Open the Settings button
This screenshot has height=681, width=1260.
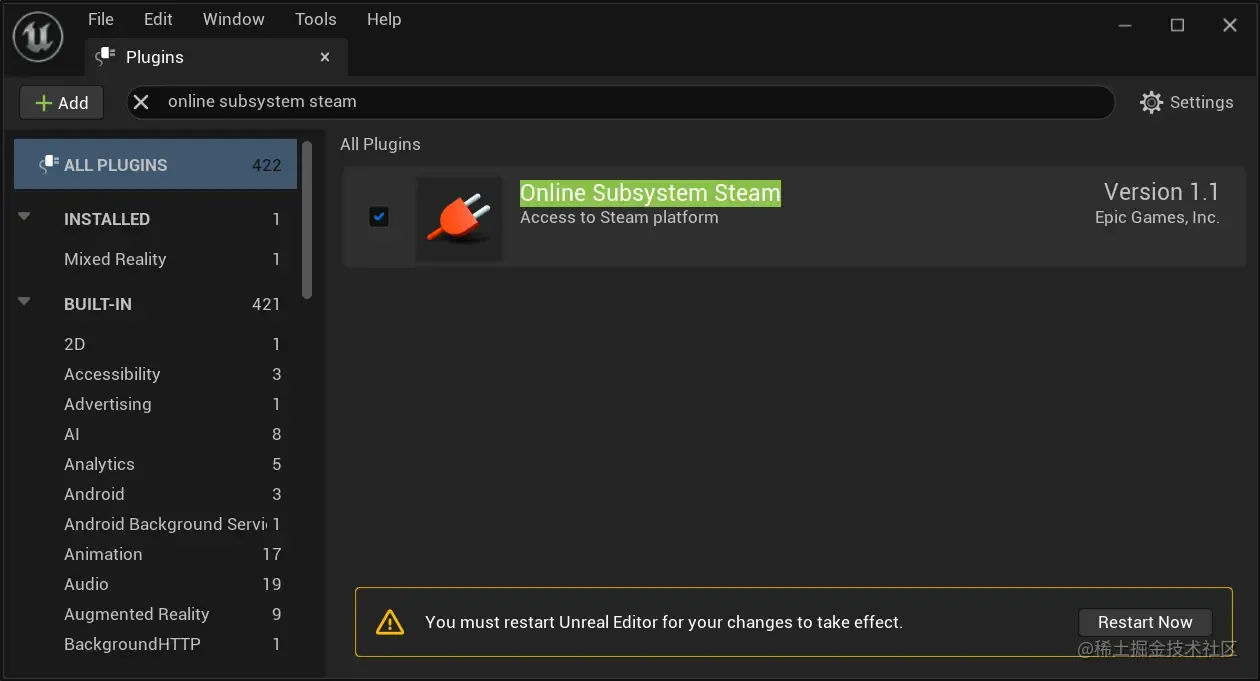pyautogui.click(x=1187, y=102)
